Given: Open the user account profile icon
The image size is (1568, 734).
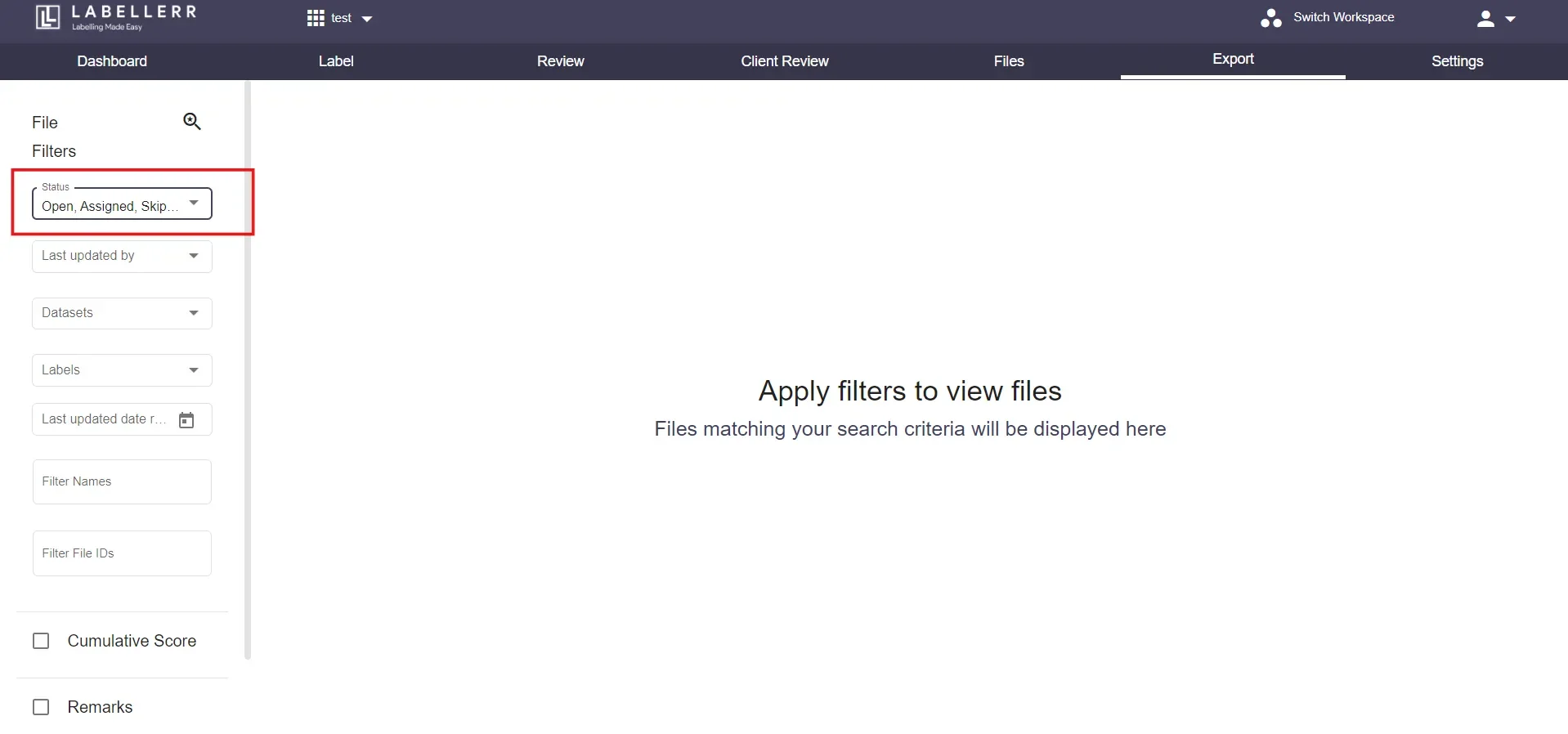Looking at the screenshot, I should click(1485, 19).
